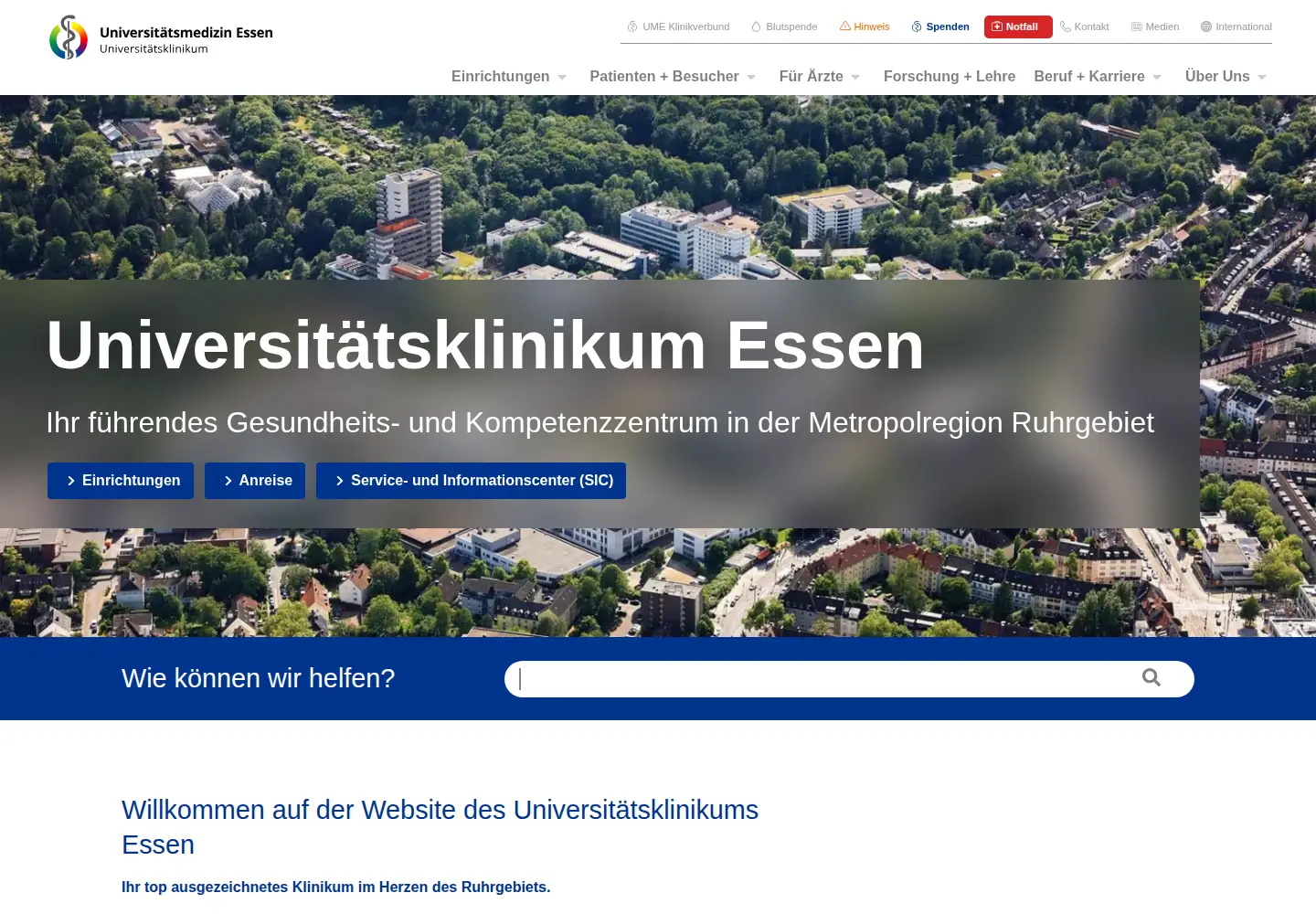Click the Spenden icon
This screenshot has width=1316, height=914.
pyautogui.click(x=917, y=27)
